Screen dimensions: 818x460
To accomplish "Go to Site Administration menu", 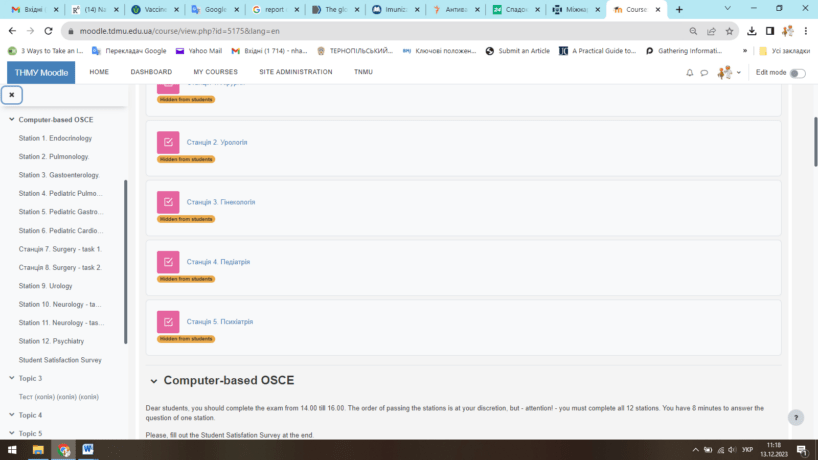I will click(x=295, y=72).
